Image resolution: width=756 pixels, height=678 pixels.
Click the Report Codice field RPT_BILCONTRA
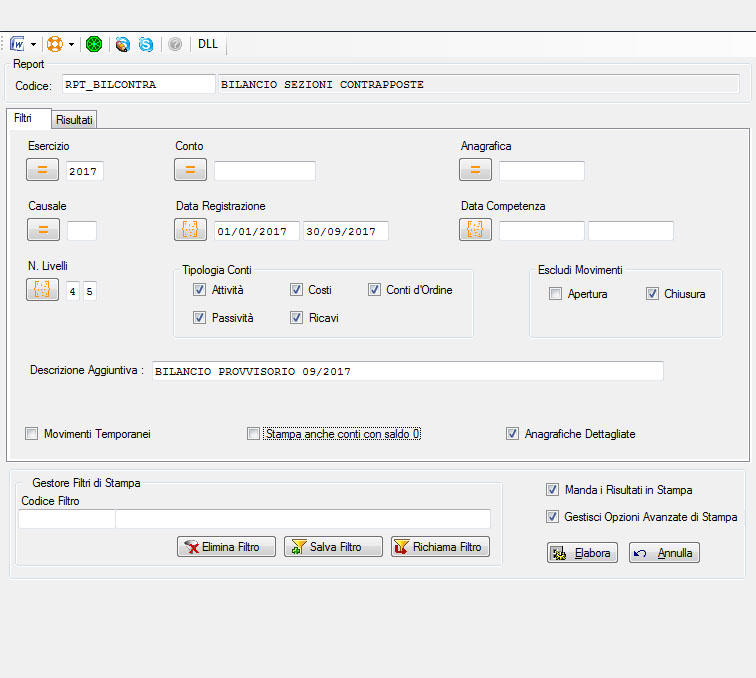click(x=138, y=84)
